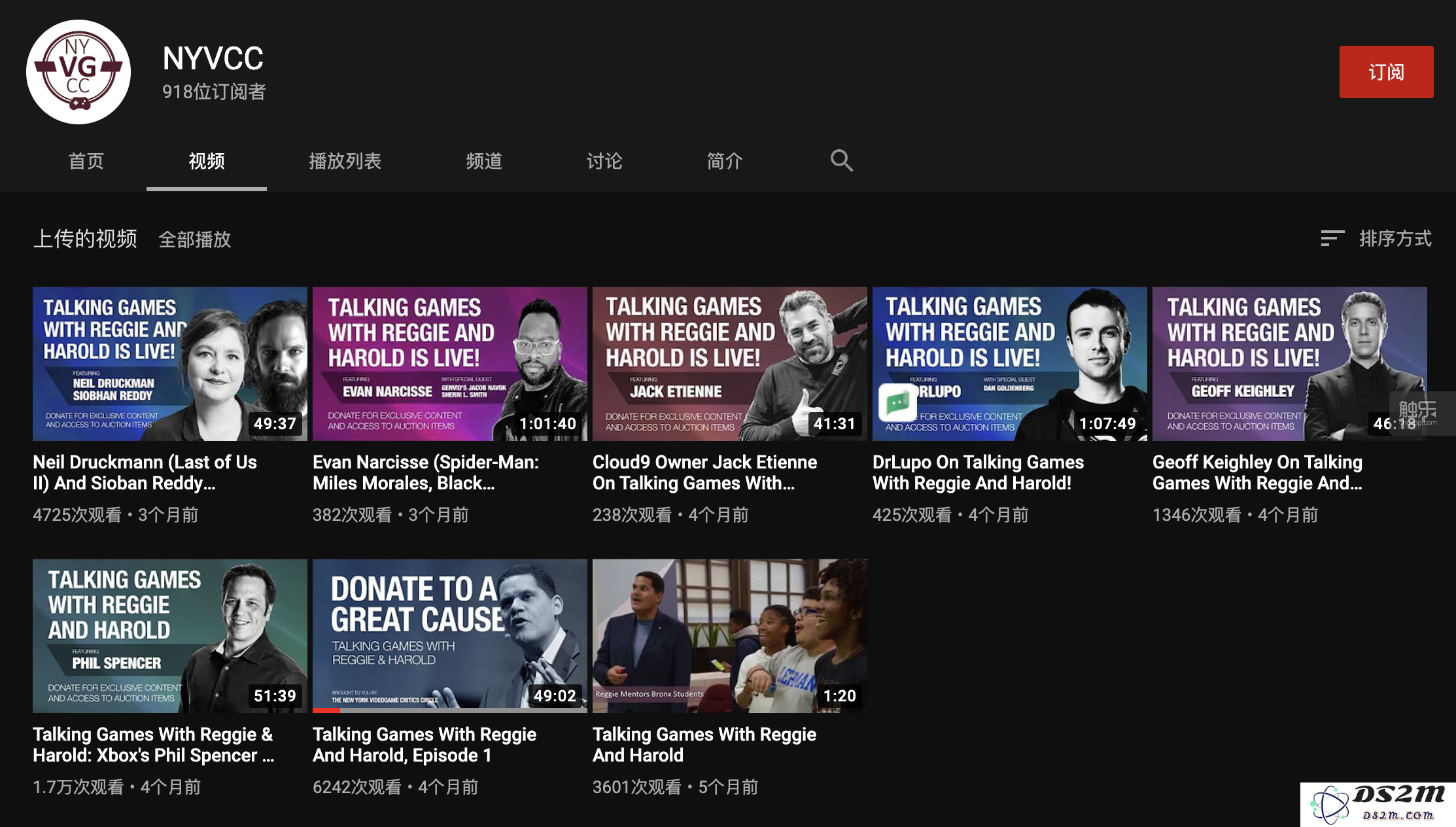Open the 讨论 tab

tap(604, 161)
